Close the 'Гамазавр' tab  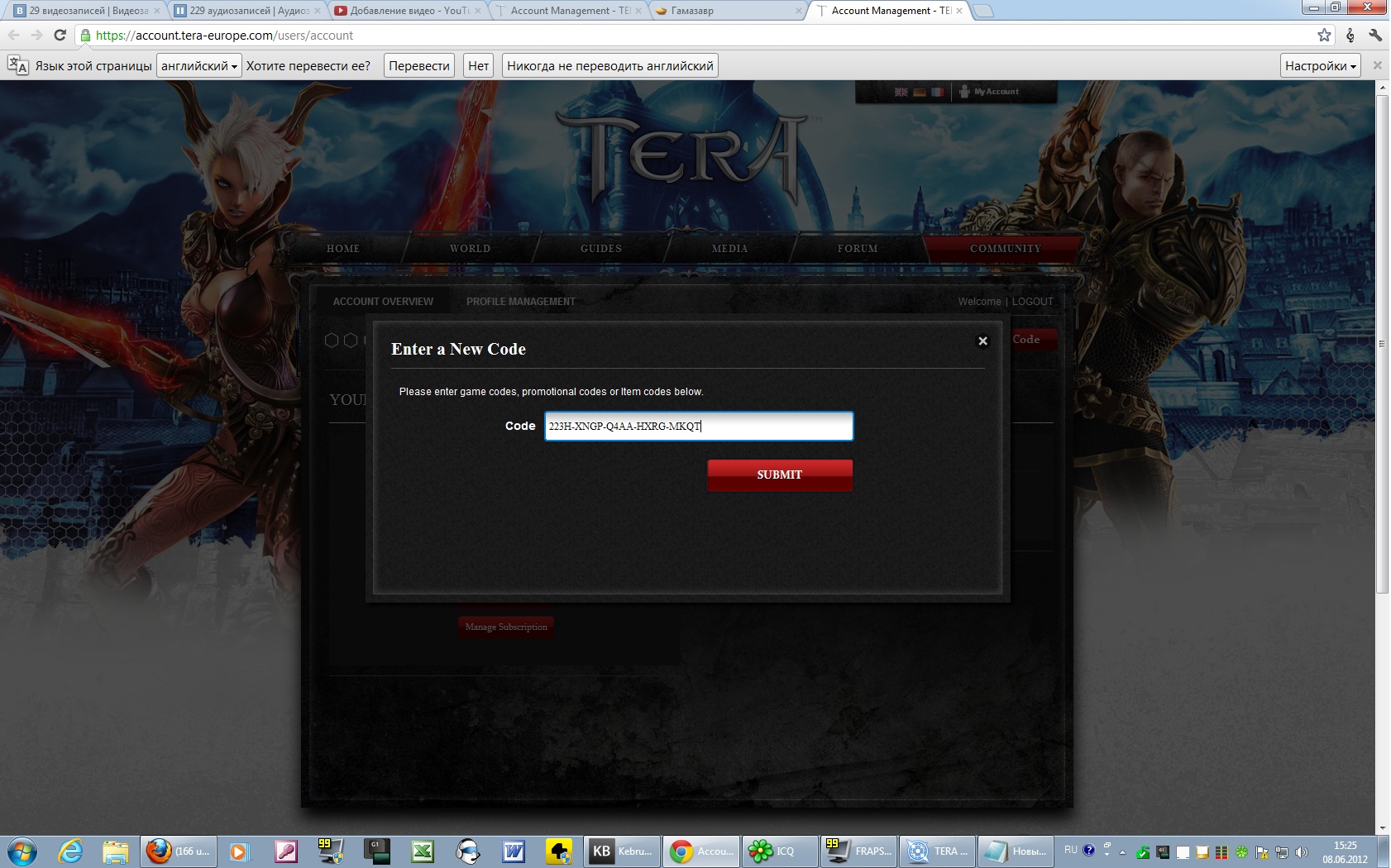pyautogui.click(x=798, y=11)
